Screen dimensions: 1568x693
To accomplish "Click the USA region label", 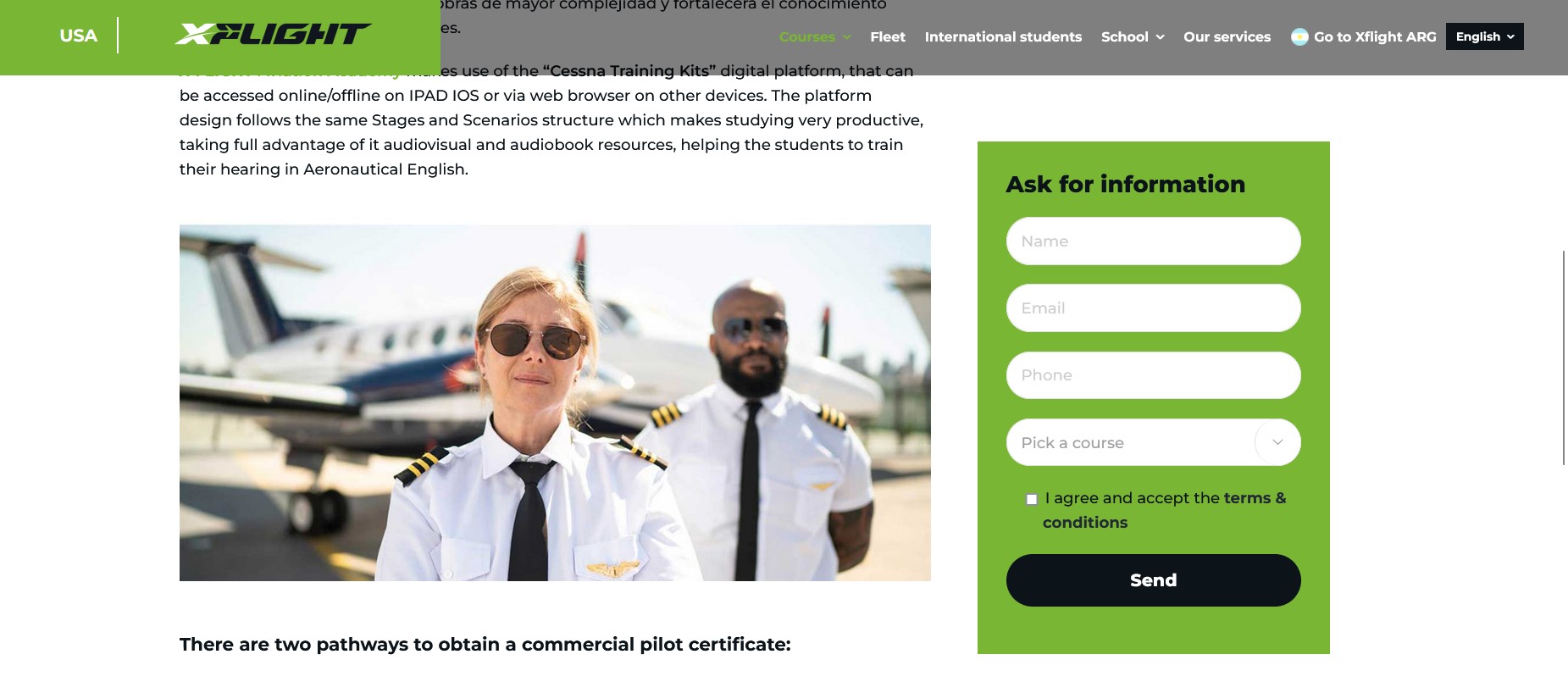I will (x=78, y=36).
